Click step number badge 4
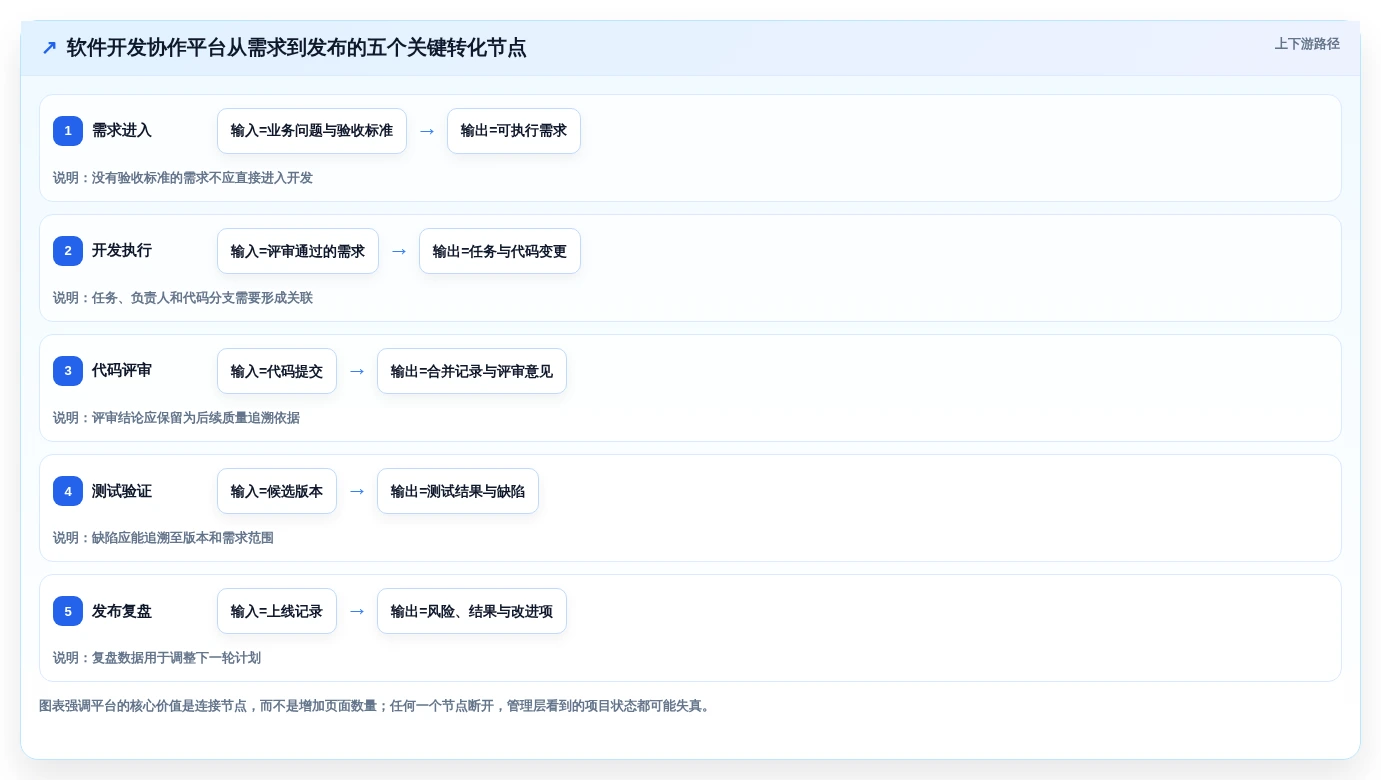 (68, 491)
